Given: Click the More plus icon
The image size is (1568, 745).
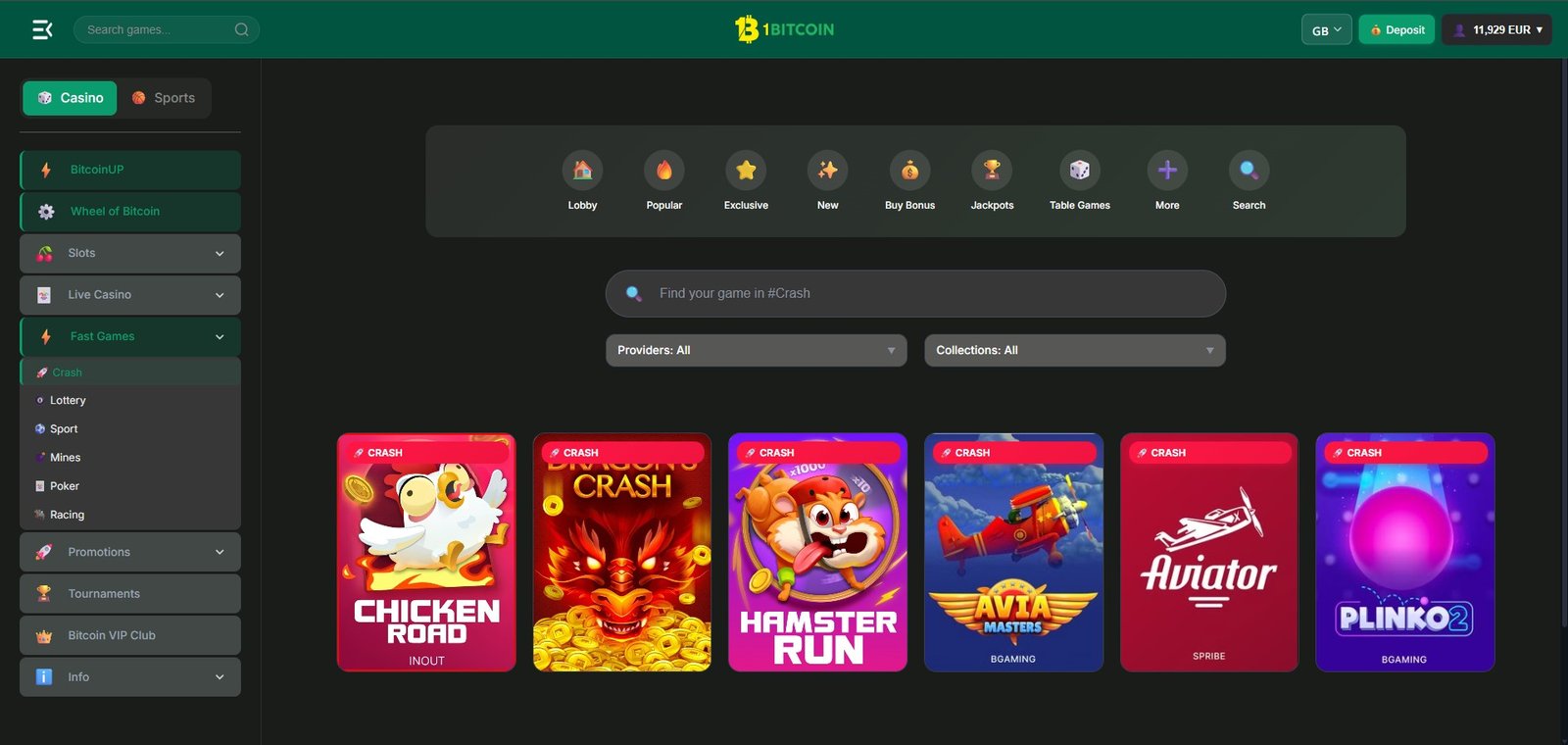Looking at the screenshot, I should 1167,171.
